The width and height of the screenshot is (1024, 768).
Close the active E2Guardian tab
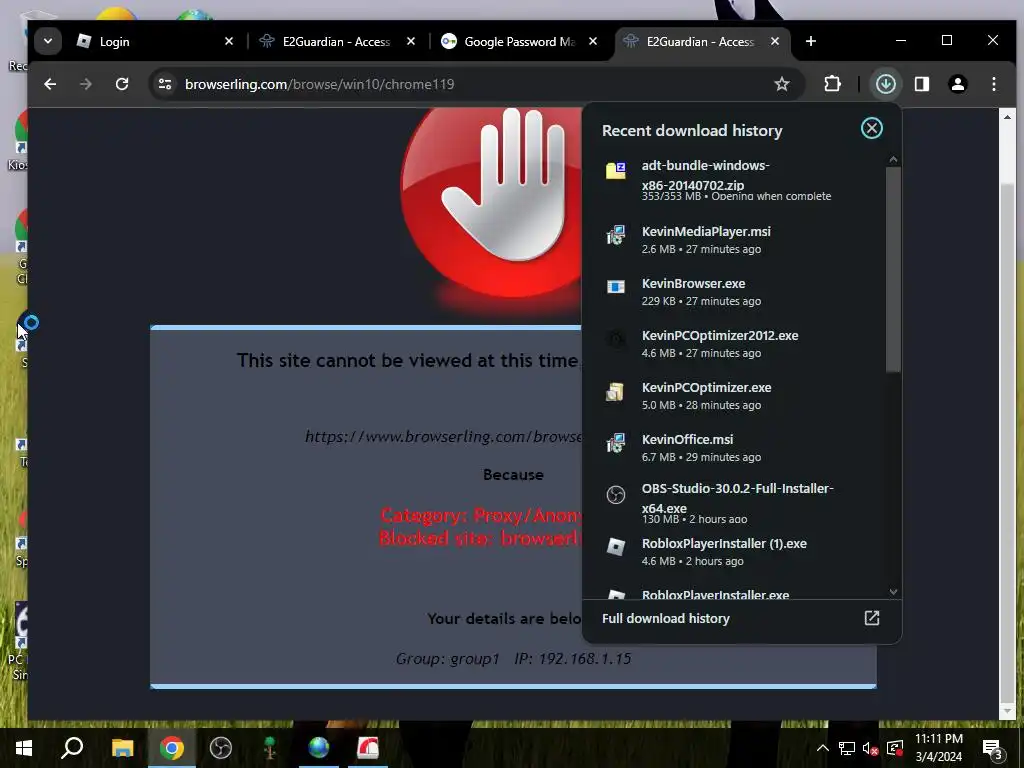coord(775,41)
